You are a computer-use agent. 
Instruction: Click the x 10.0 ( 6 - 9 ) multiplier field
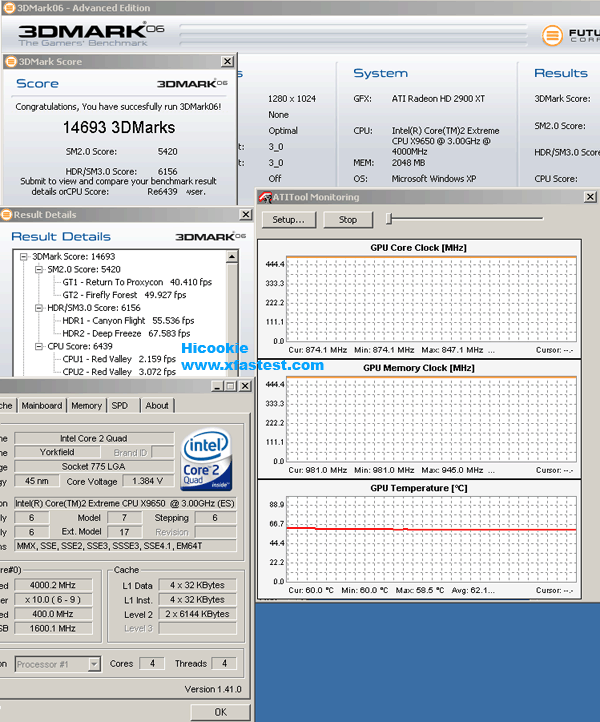[53, 600]
